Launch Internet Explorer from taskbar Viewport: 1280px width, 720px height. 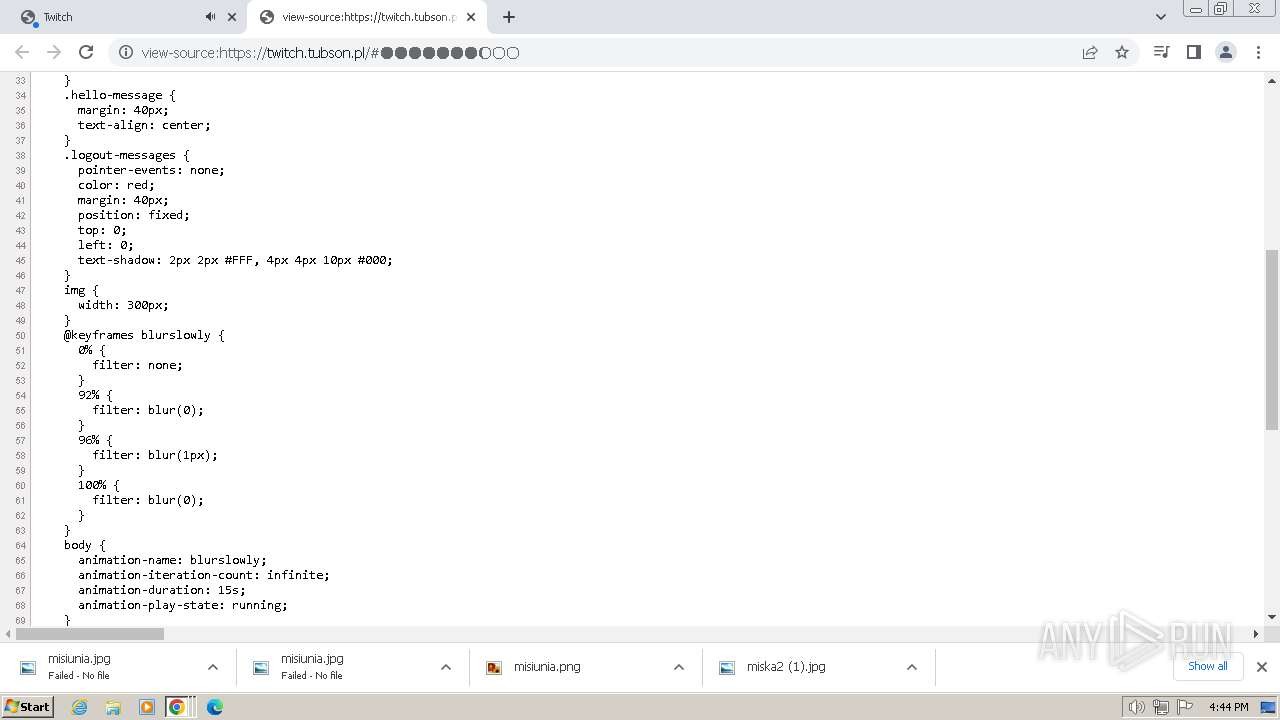tap(80, 707)
